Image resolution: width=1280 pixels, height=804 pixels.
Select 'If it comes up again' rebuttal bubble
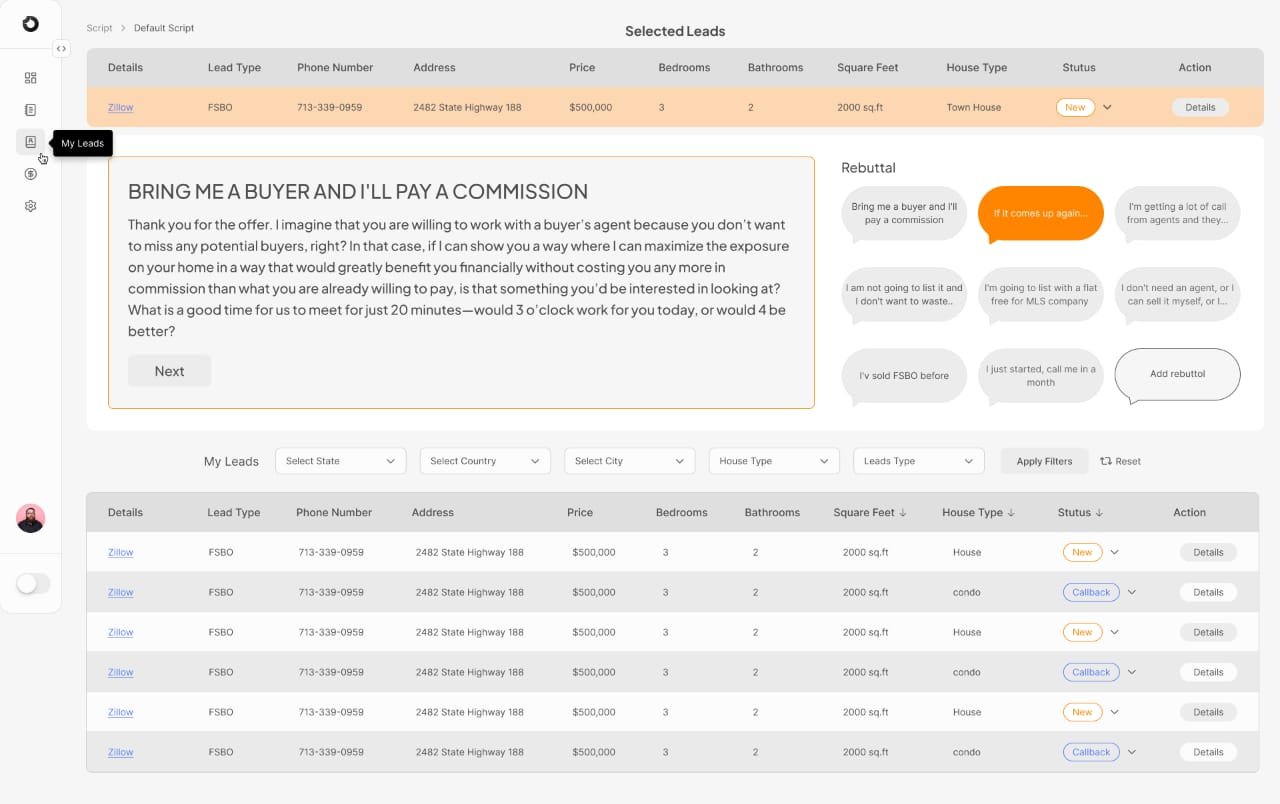click(x=1040, y=214)
